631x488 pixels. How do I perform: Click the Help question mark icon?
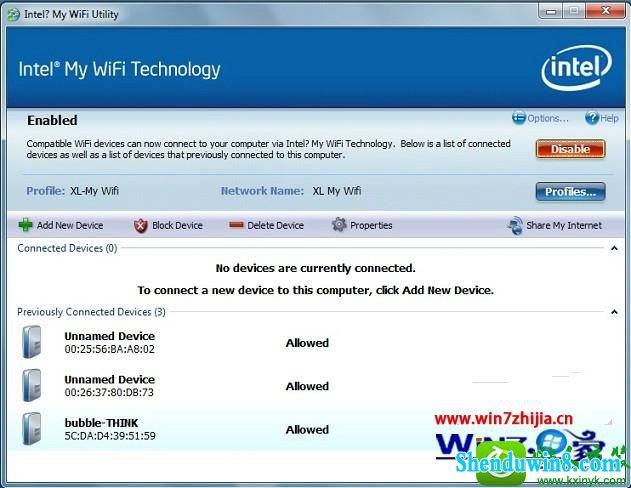click(x=592, y=118)
